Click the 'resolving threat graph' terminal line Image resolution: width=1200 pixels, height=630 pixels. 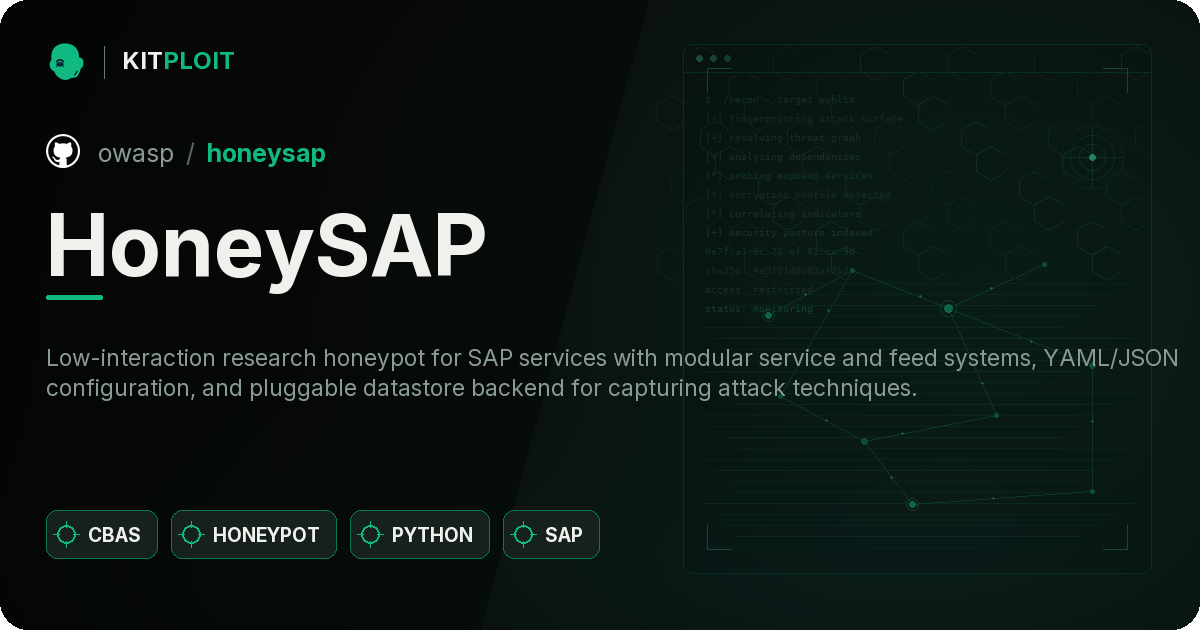(783, 138)
